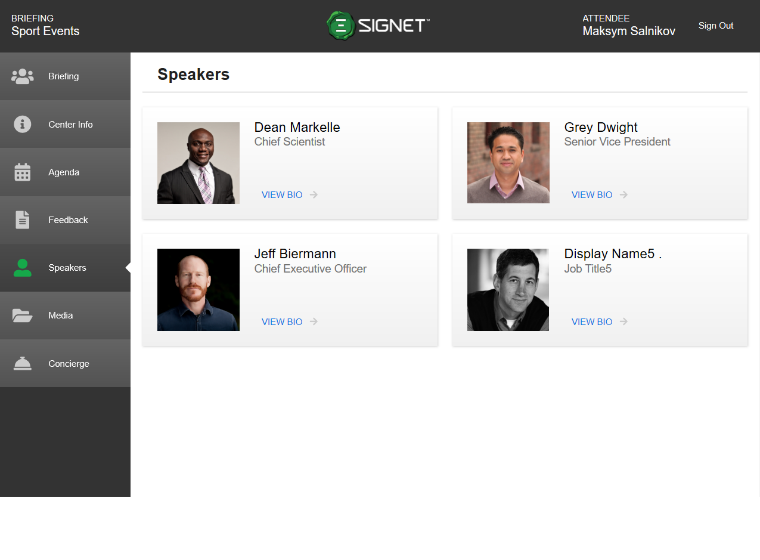Click the Feedback document icon
Image resolution: width=760 pixels, height=560 pixels.
tap(22, 220)
